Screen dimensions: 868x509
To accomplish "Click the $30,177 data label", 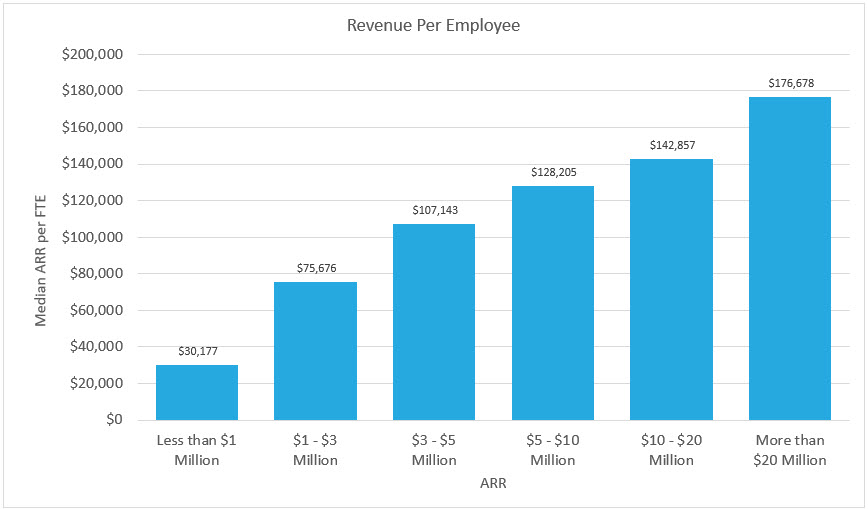I will [198, 351].
